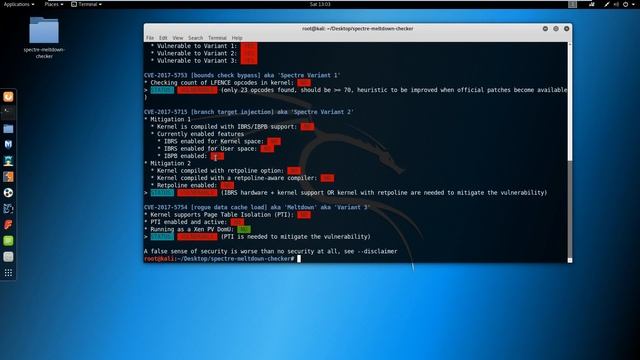This screenshot has width=640, height=360.
Task: Click 'IBRS enabled for Kernel space' line
Action: pos(219,142)
